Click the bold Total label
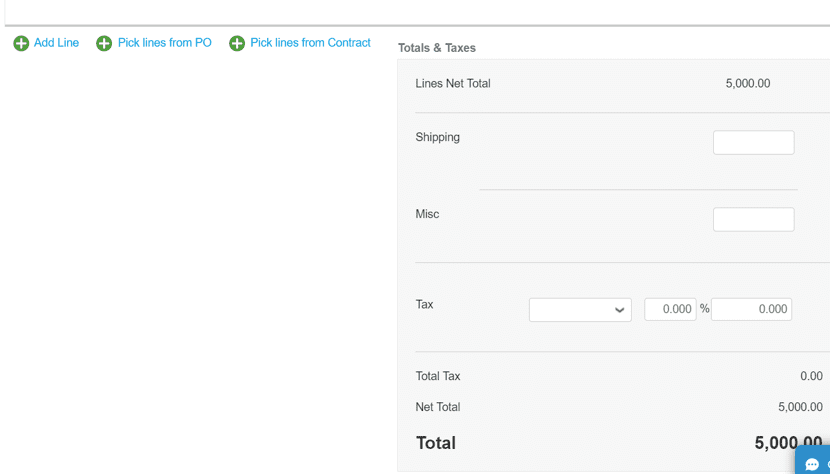The height and width of the screenshot is (474, 830). [436, 443]
